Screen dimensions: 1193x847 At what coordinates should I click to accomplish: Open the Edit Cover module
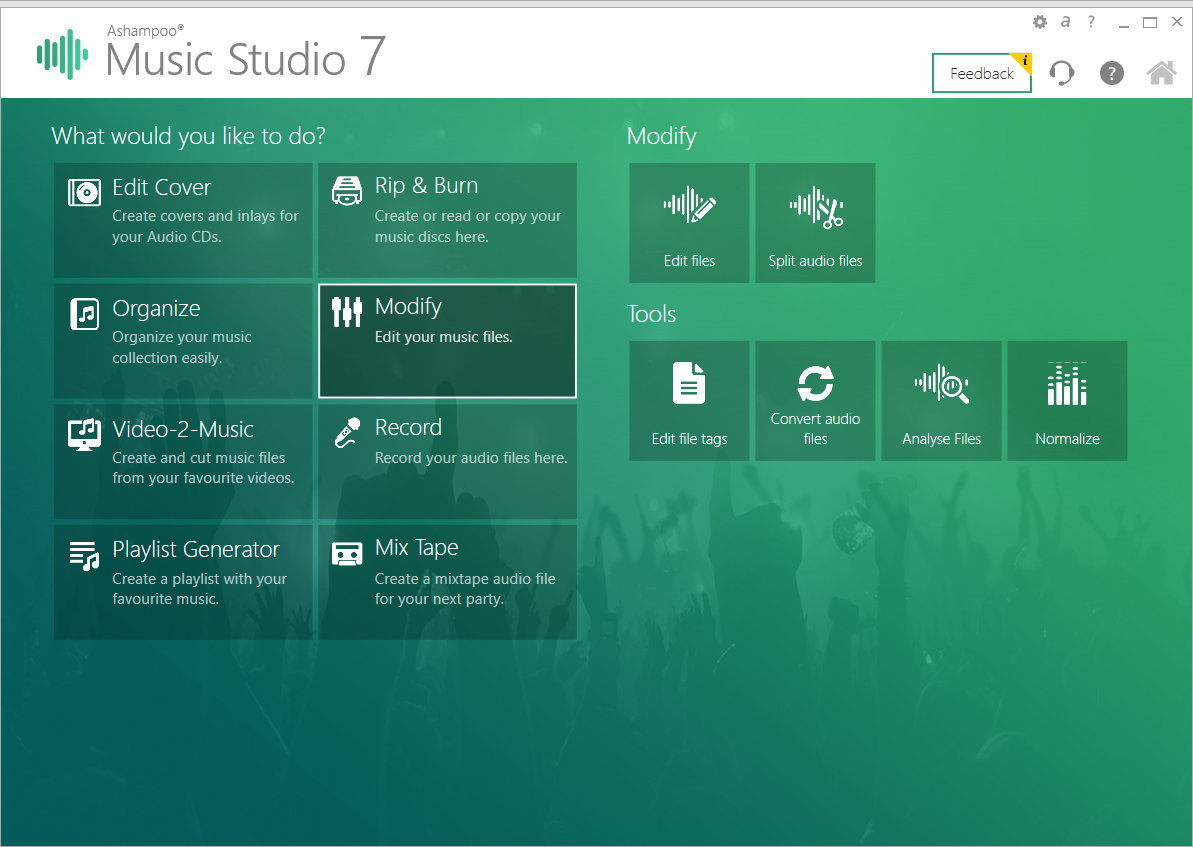coord(183,220)
